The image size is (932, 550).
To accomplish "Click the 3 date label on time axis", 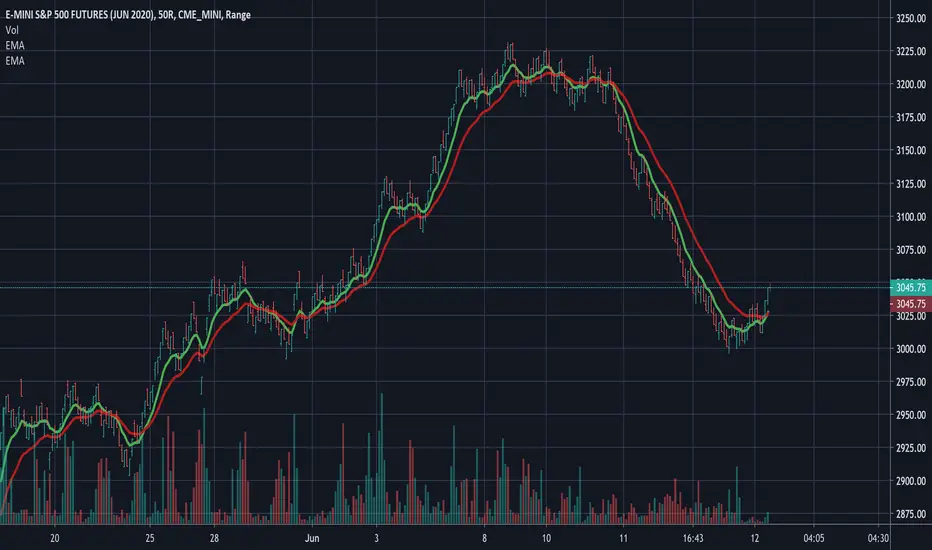I will tap(376, 538).
